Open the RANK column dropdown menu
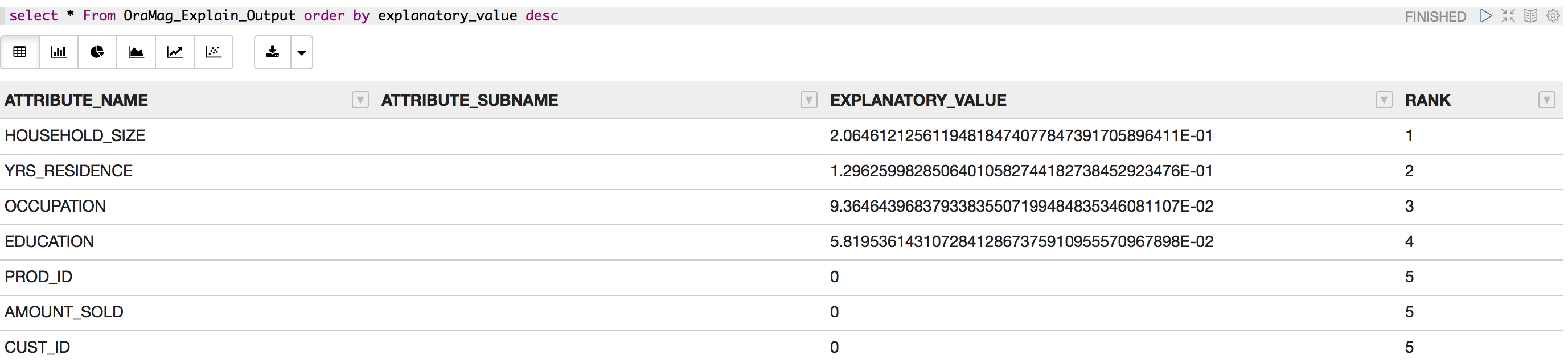The image size is (1568, 363). (1547, 100)
